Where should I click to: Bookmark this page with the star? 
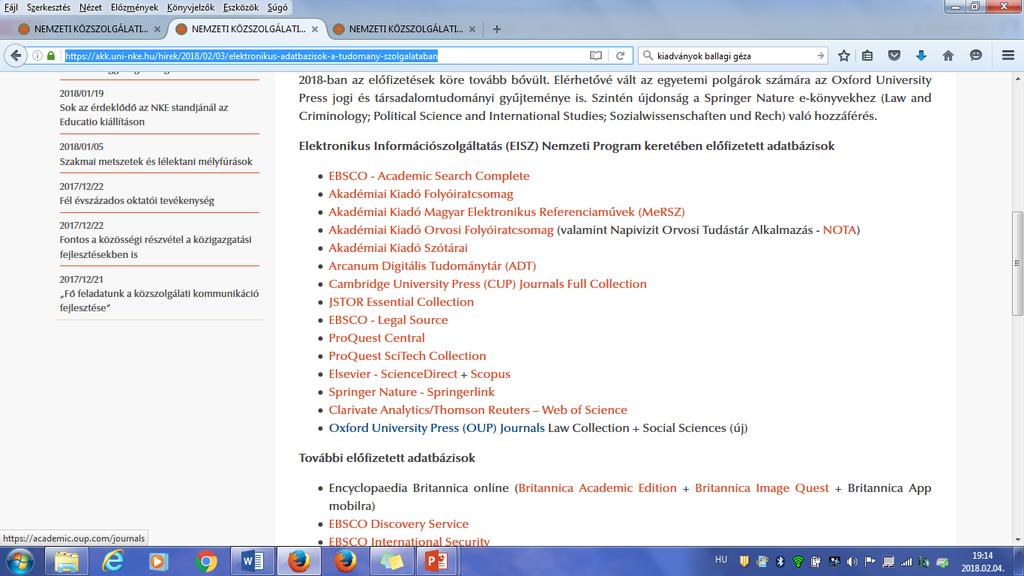click(844, 56)
